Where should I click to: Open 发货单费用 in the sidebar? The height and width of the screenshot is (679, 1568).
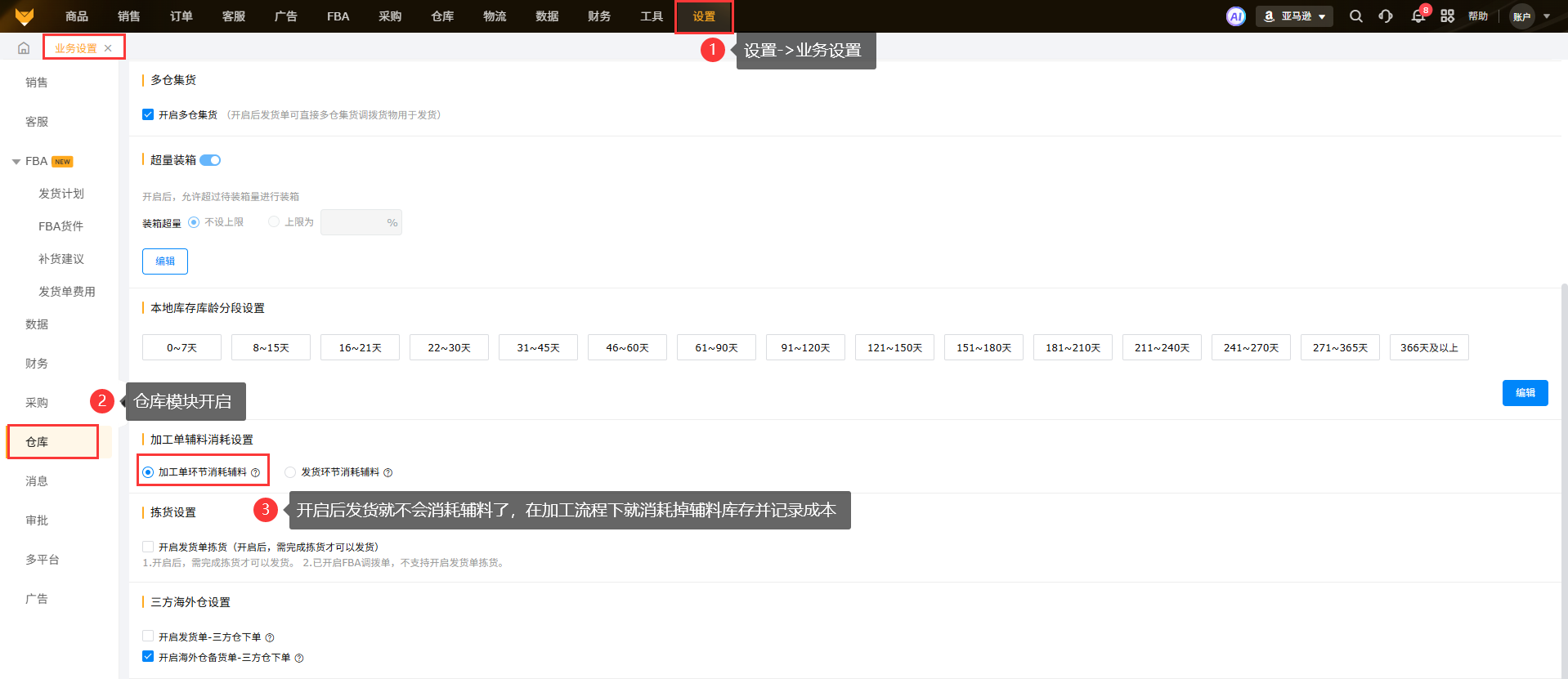[67, 292]
